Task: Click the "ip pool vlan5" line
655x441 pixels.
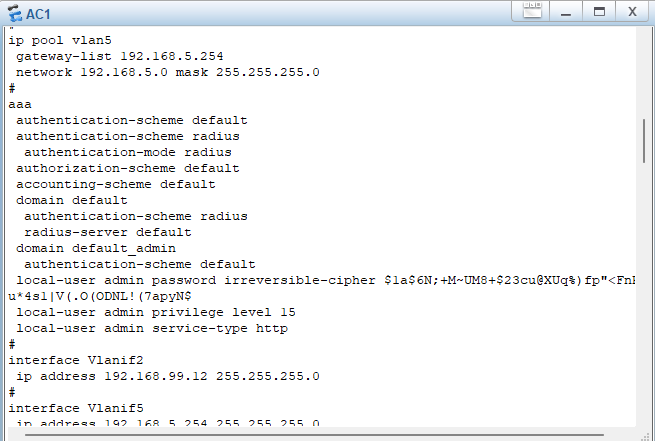Action: (58, 40)
